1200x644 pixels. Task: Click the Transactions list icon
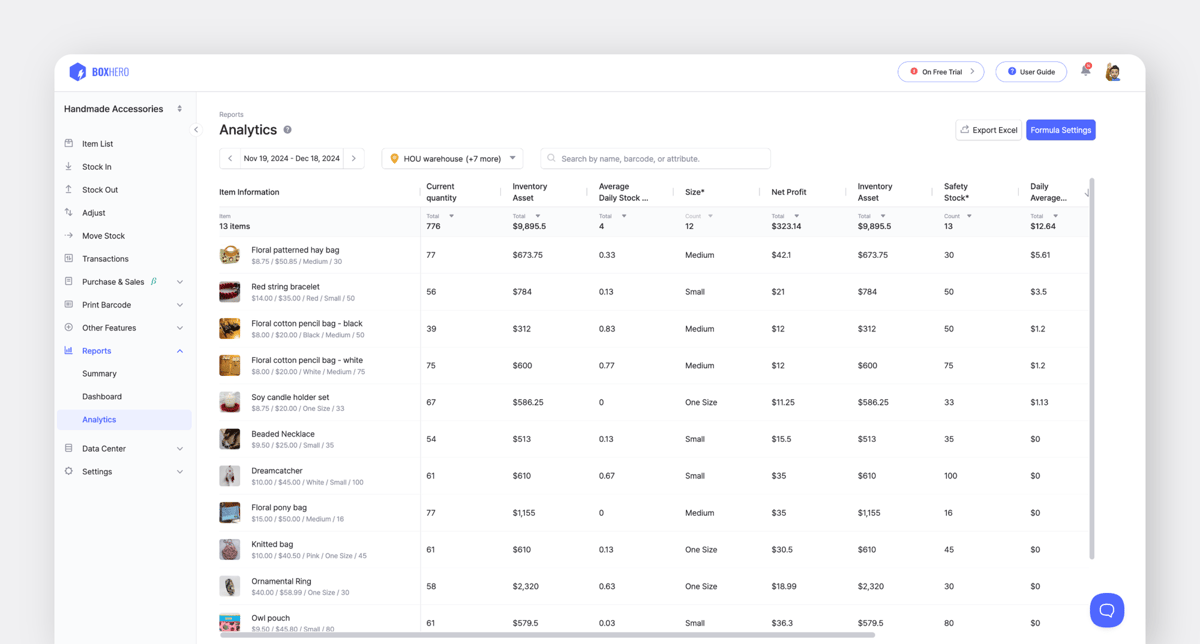click(x=70, y=258)
